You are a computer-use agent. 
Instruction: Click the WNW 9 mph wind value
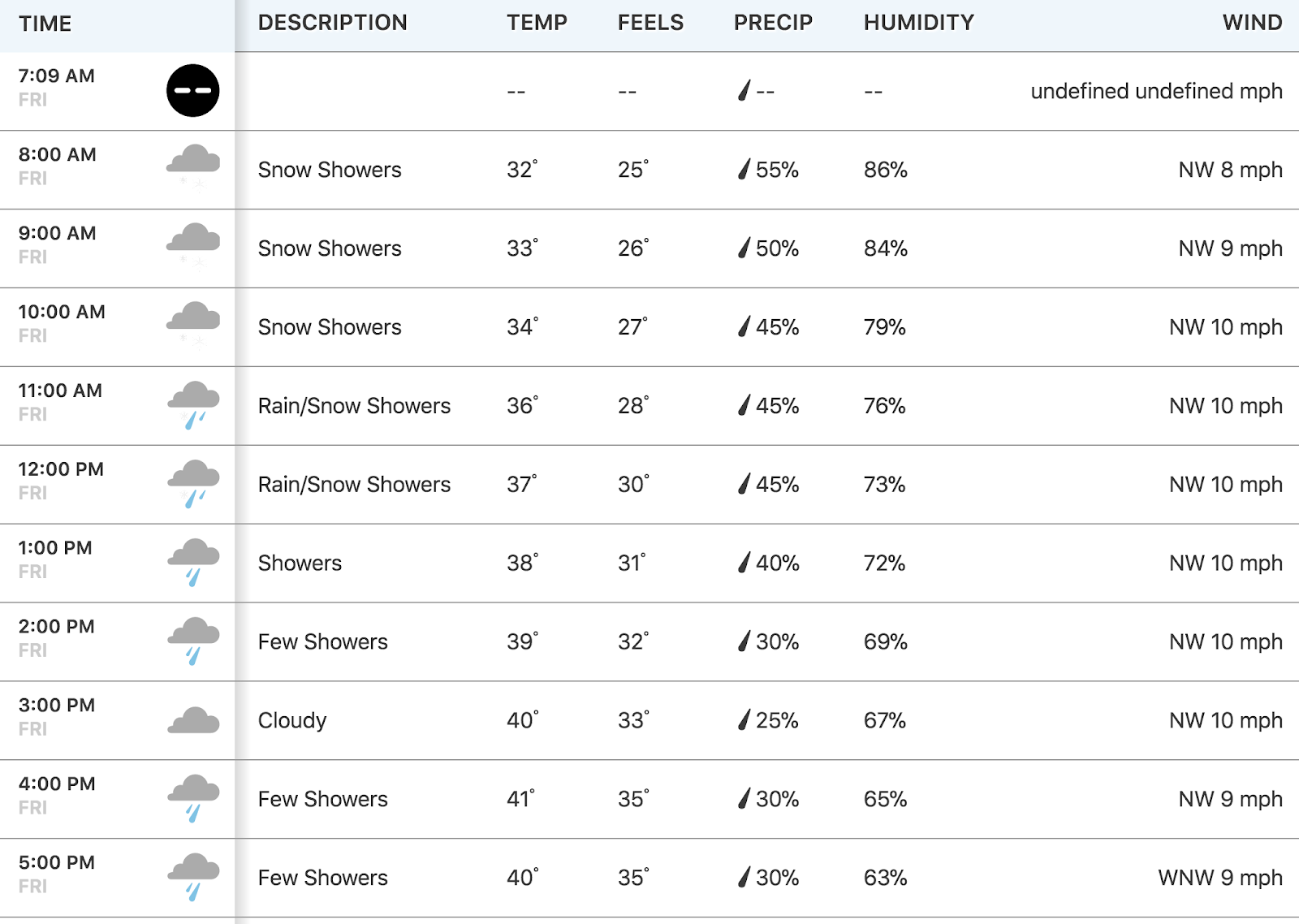click(x=1220, y=878)
